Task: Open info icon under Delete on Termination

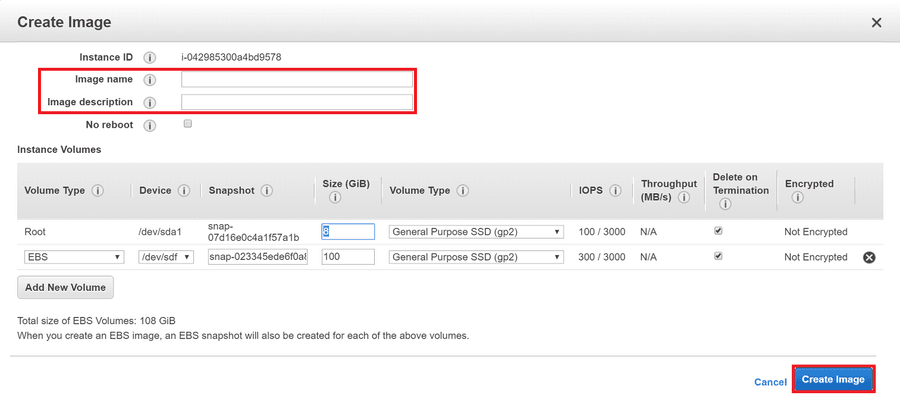Action: [725, 204]
